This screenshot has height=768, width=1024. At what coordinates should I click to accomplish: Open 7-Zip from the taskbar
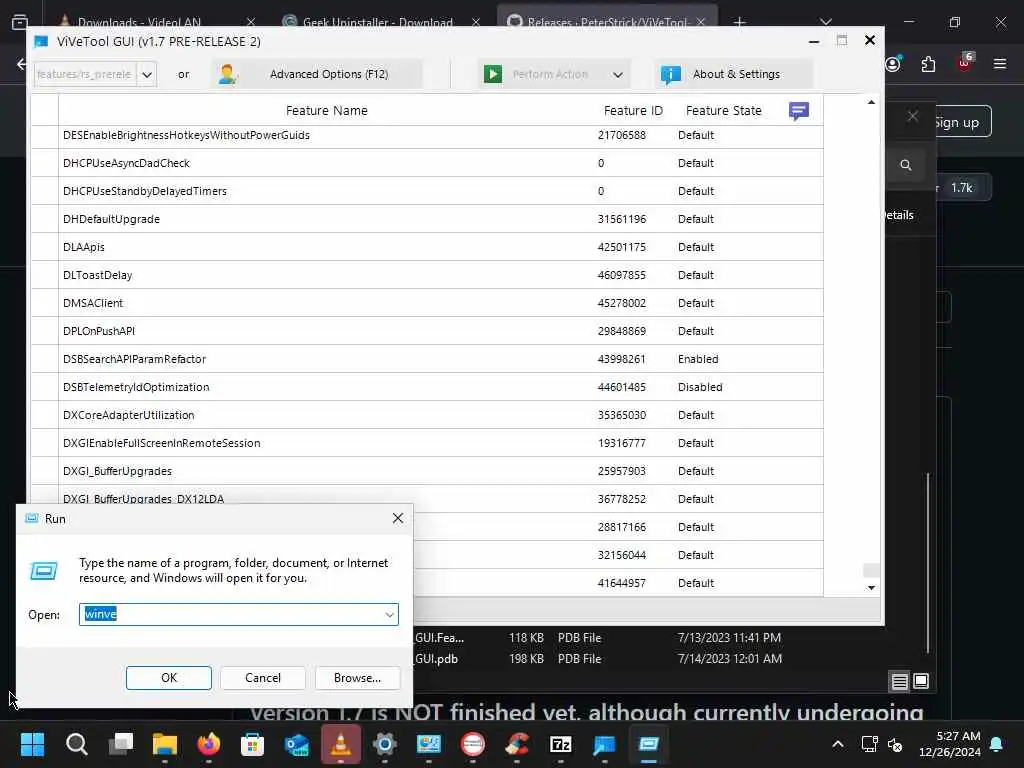point(560,744)
